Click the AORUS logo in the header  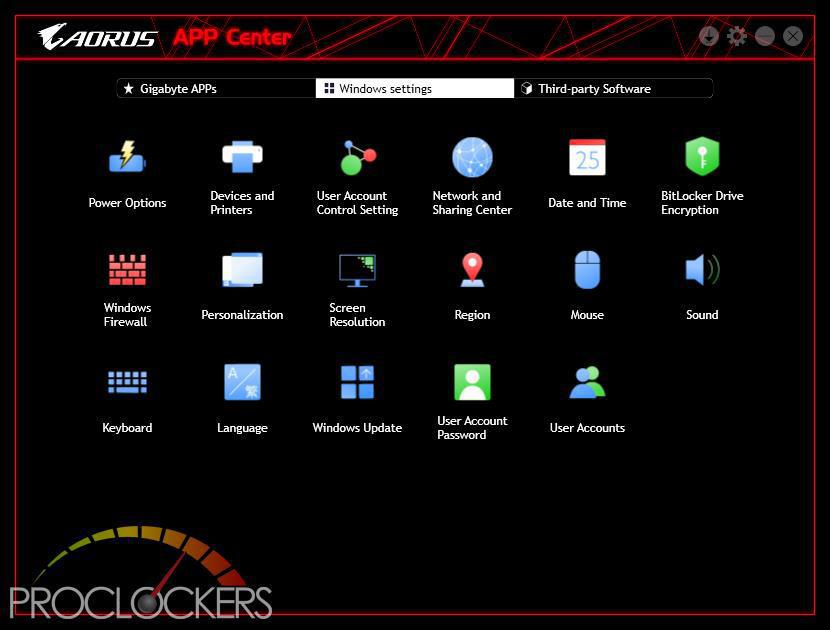(97, 37)
